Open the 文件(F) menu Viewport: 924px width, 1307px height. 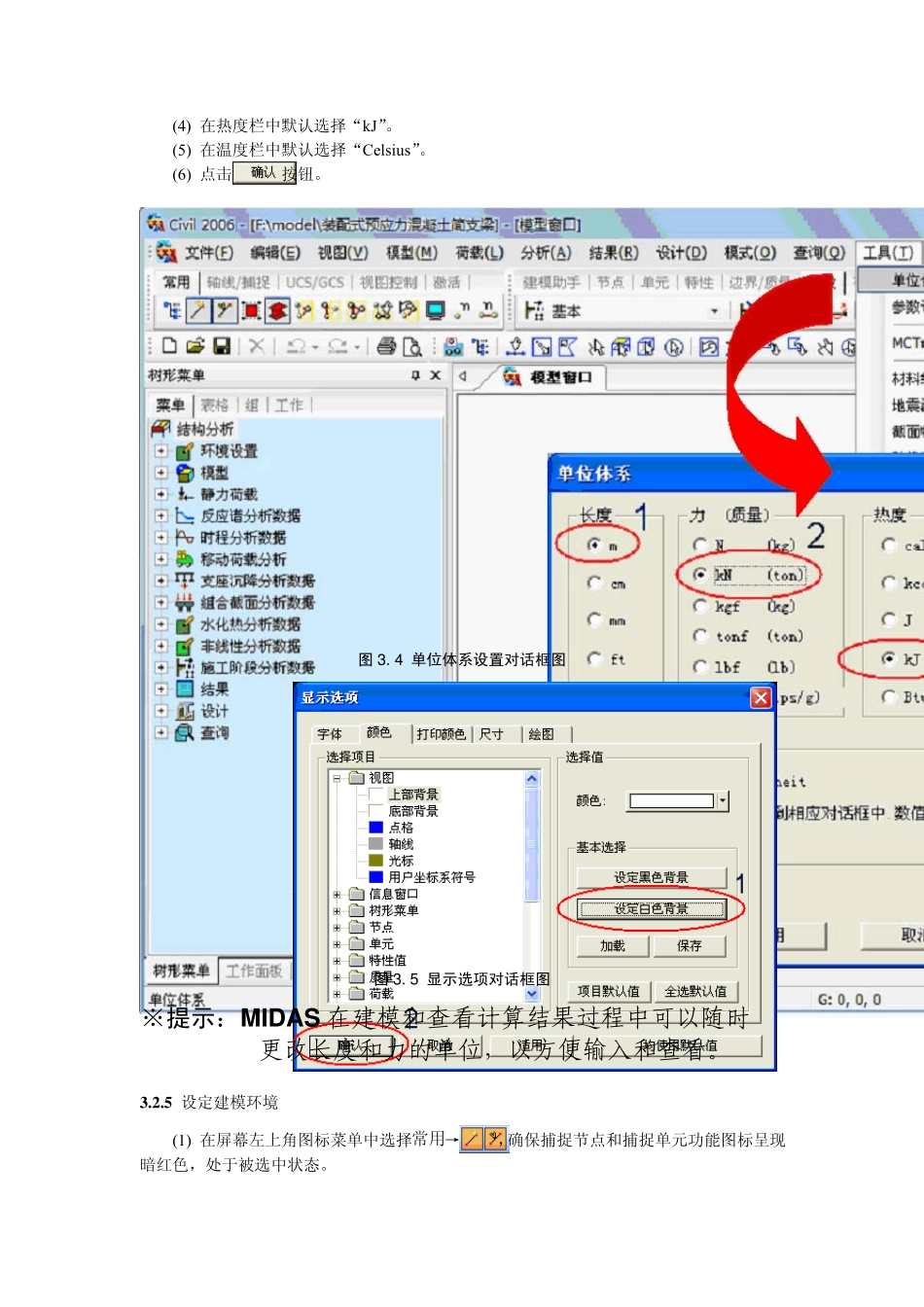[x=209, y=253]
